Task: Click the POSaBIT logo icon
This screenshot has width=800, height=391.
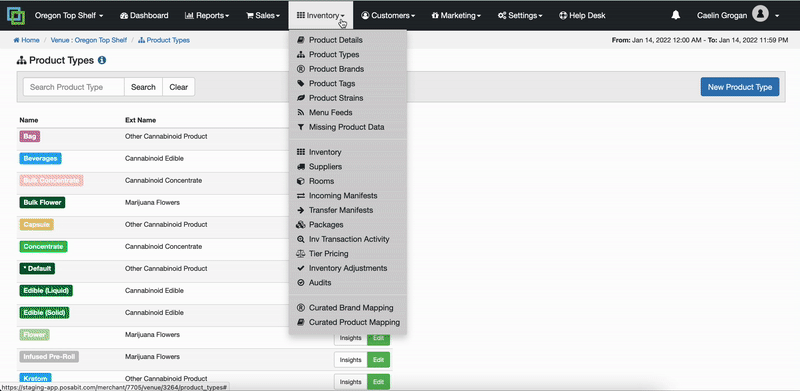Action: pos(16,15)
